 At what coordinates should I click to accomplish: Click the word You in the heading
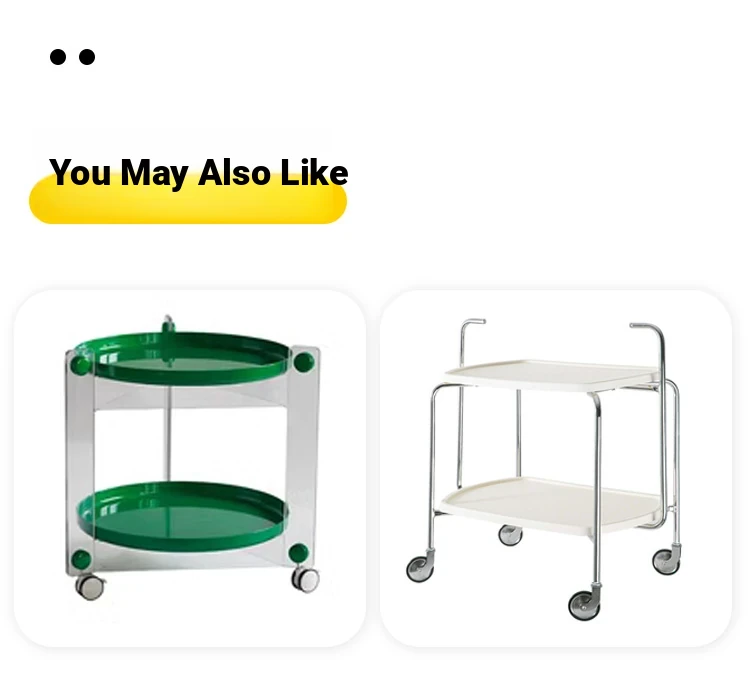(x=80, y=172)
